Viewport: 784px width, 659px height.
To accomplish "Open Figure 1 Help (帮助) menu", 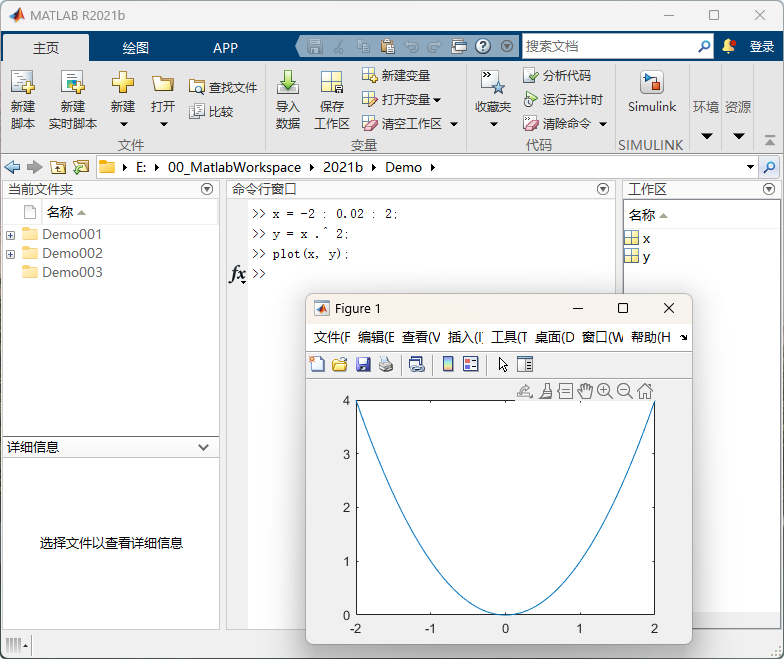I will click(650, 338).
